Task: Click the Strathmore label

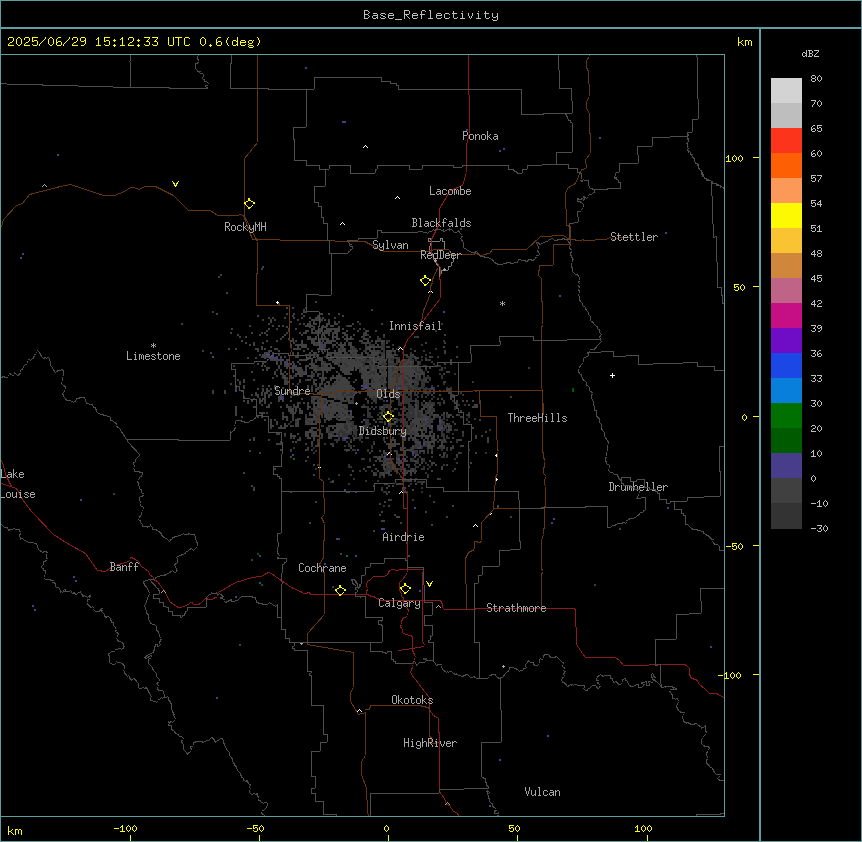Action: 516,608
